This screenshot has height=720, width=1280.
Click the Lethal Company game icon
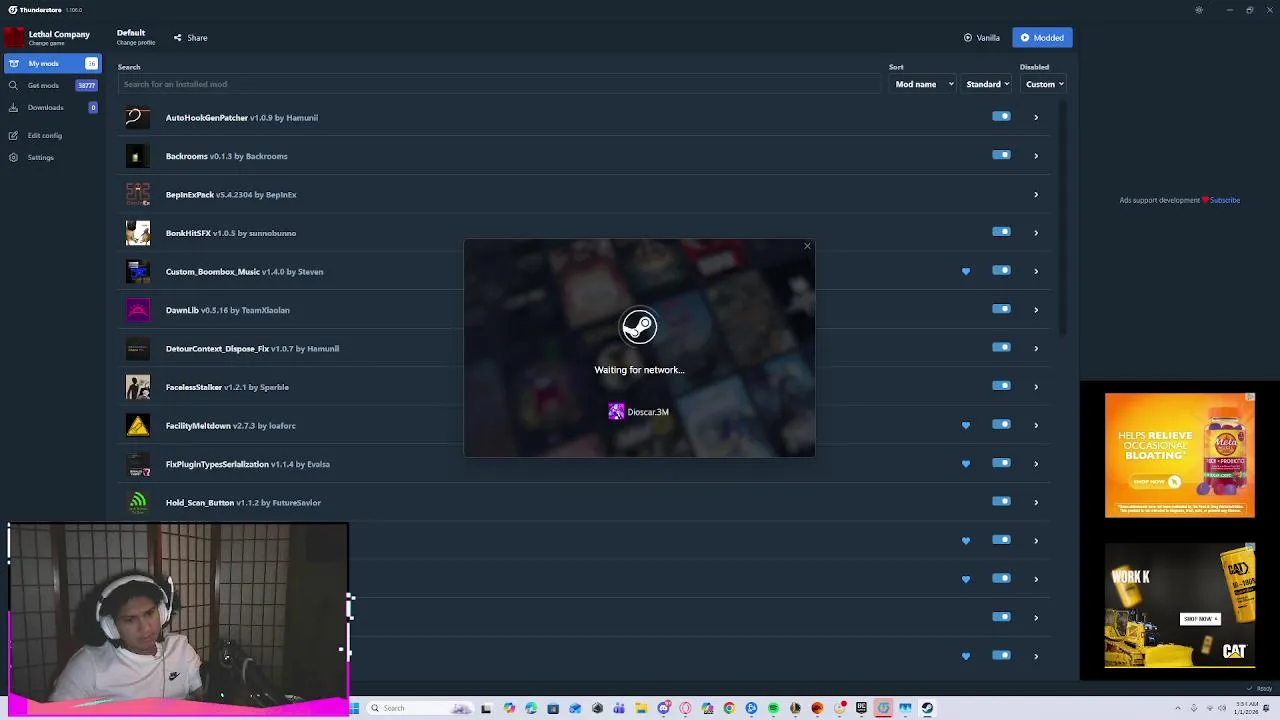[x=14, y=38]
